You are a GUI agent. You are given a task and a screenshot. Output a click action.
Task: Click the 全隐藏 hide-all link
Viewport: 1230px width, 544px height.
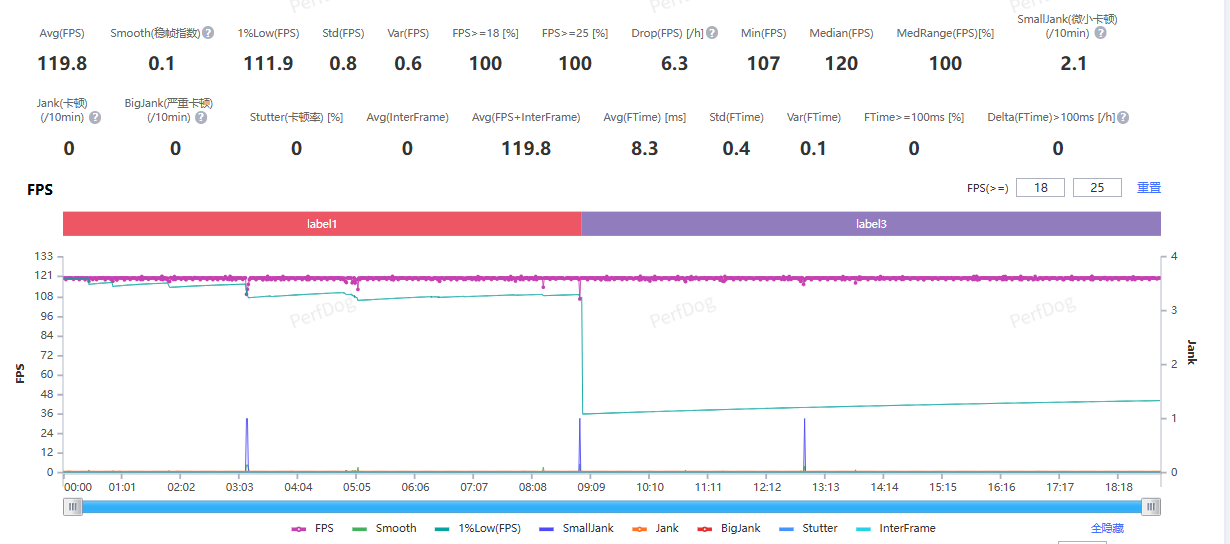(1108, 528)
